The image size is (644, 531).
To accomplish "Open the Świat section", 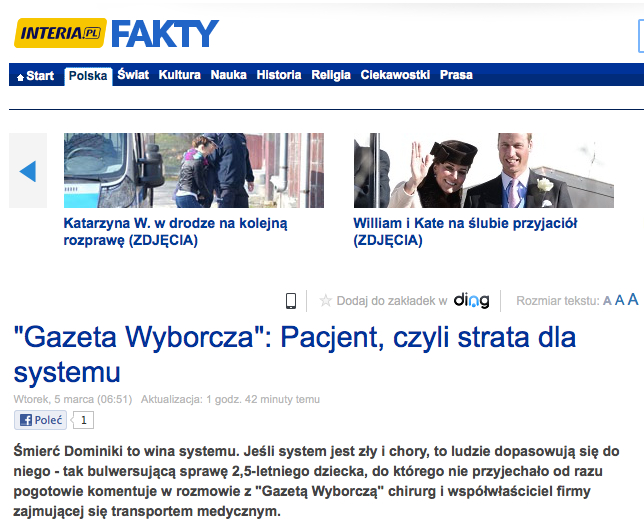I will point(133,75).
